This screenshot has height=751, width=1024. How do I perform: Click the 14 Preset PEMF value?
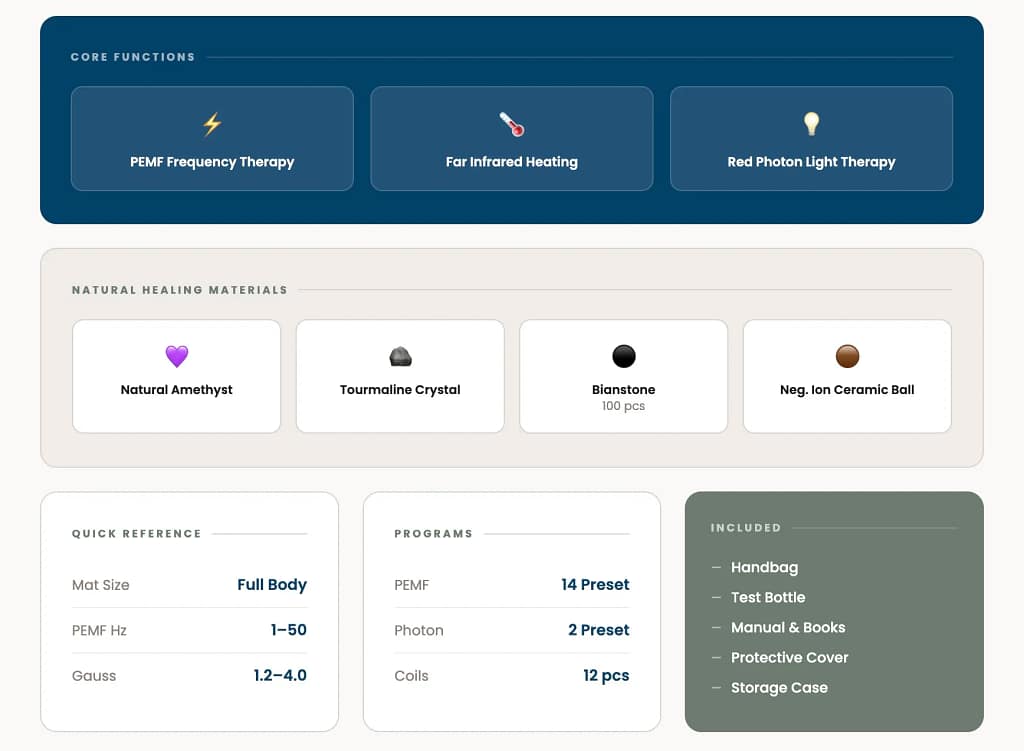(x=595, y=585)
